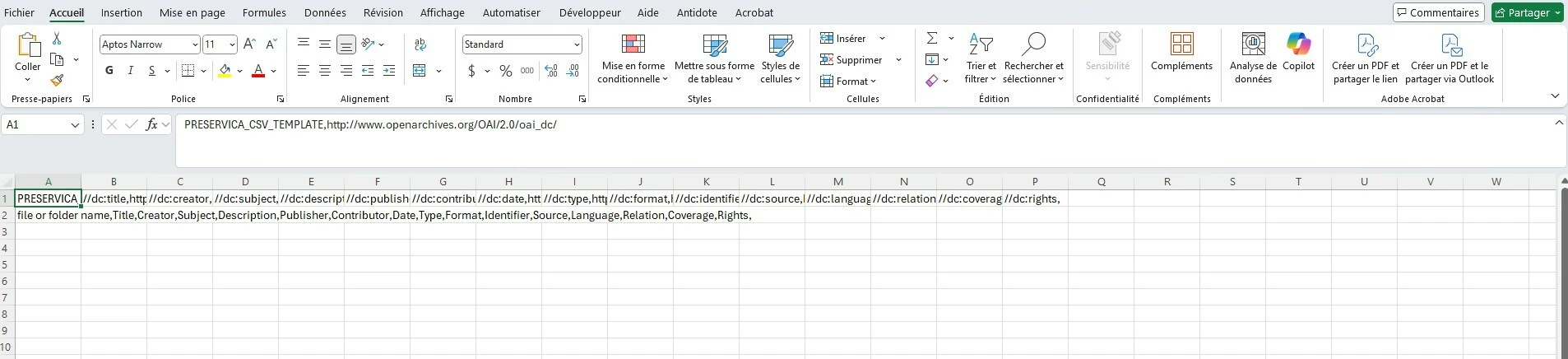
Task: Click the text orientation icon
Action: point(369,44)
